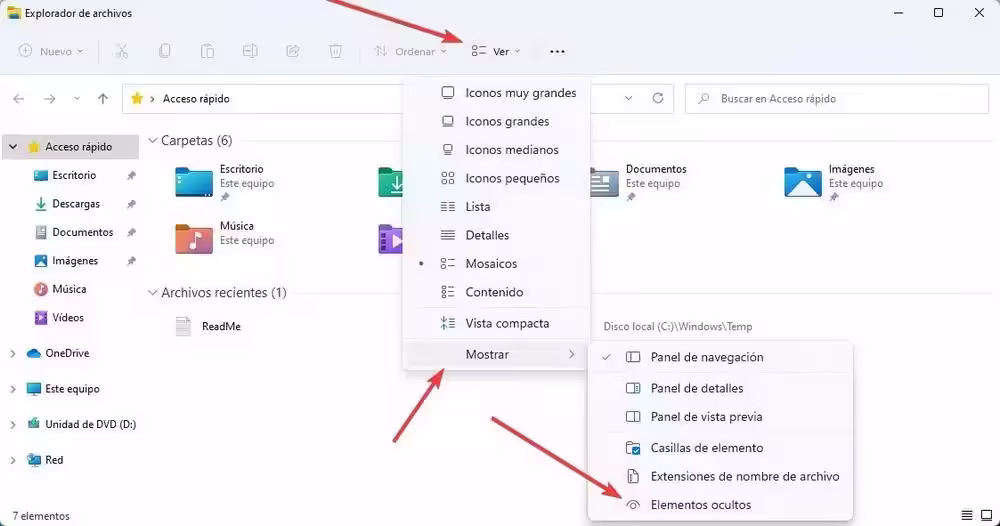Expand Este equipo in navigation pane

(12, 389)
